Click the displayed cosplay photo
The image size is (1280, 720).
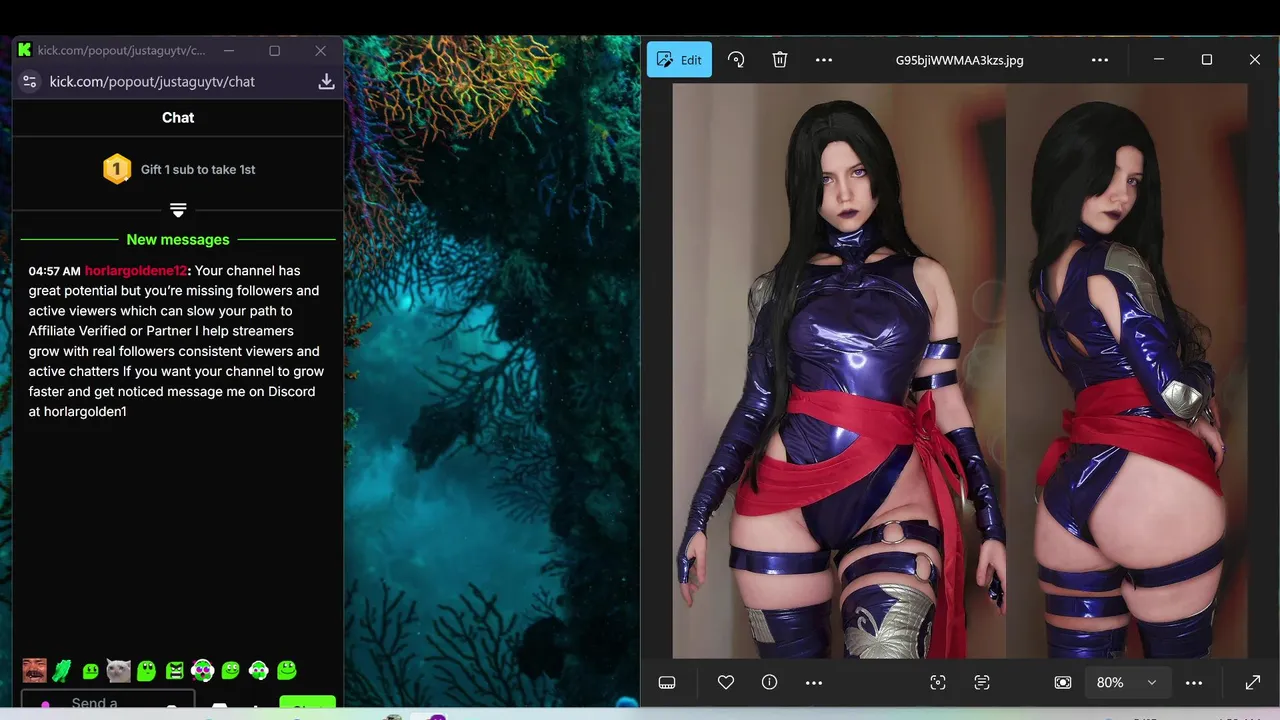(960, 370)
